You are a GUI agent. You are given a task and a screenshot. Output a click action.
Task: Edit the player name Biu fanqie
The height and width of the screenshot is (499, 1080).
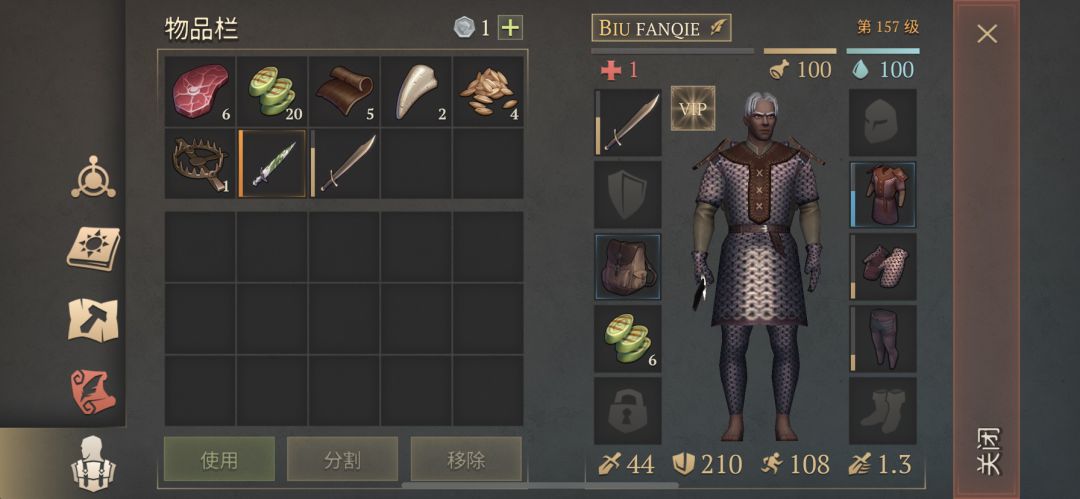(x=661, y=28)
